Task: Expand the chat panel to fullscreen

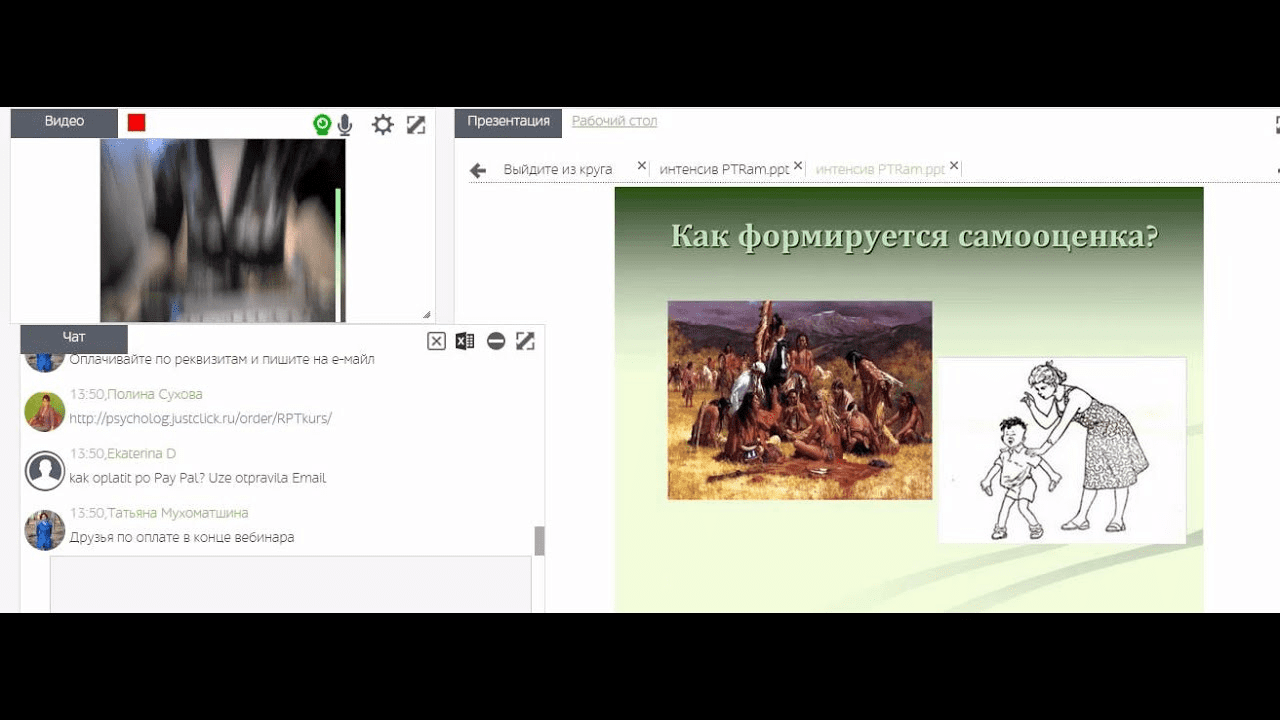Action: tap(525, 341)
